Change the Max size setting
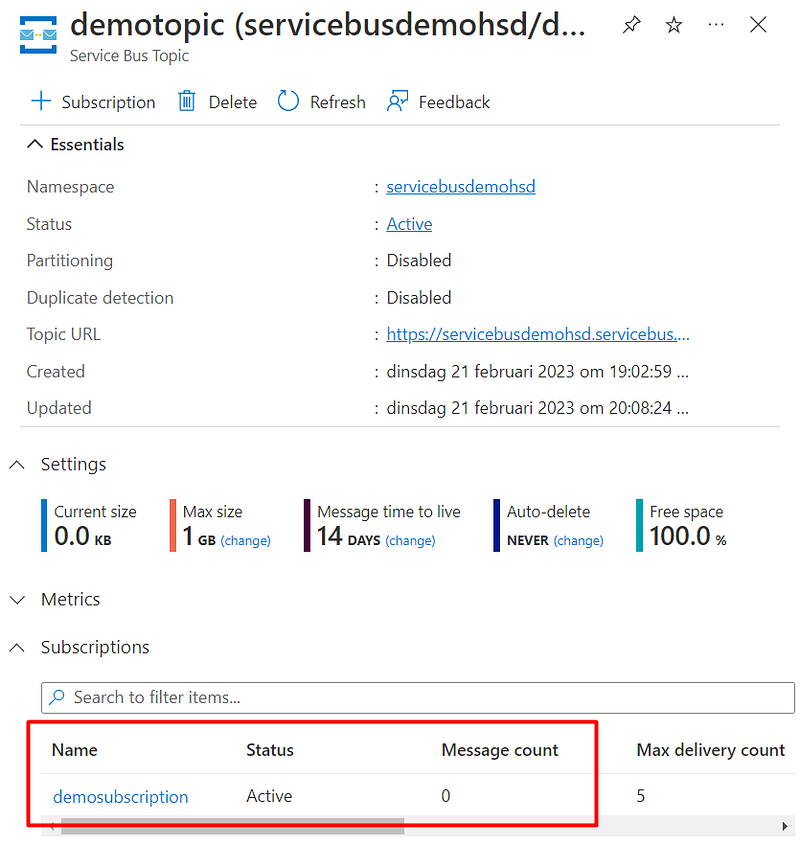This screenshot has height=843, width=800. click(245, 540)
